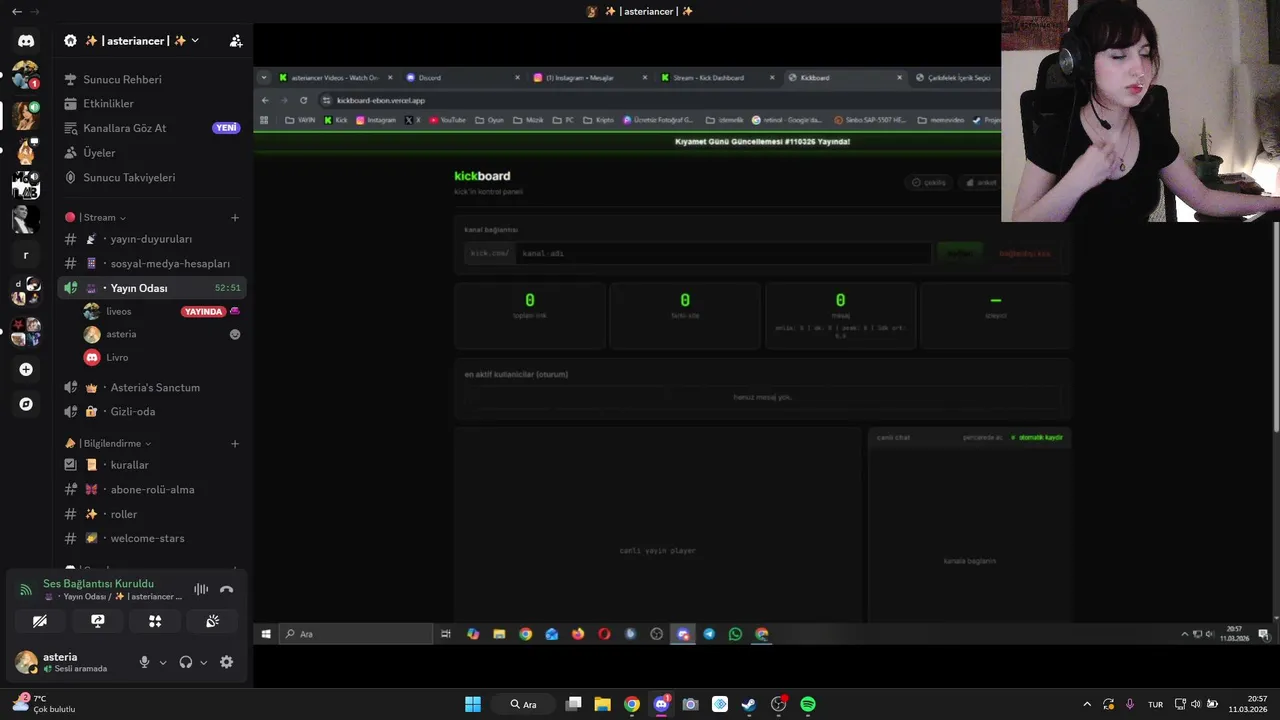Switch to asterlancer Videos browser tab
The width and height of the screenshot is (1280, 720).
coord(334,77)
